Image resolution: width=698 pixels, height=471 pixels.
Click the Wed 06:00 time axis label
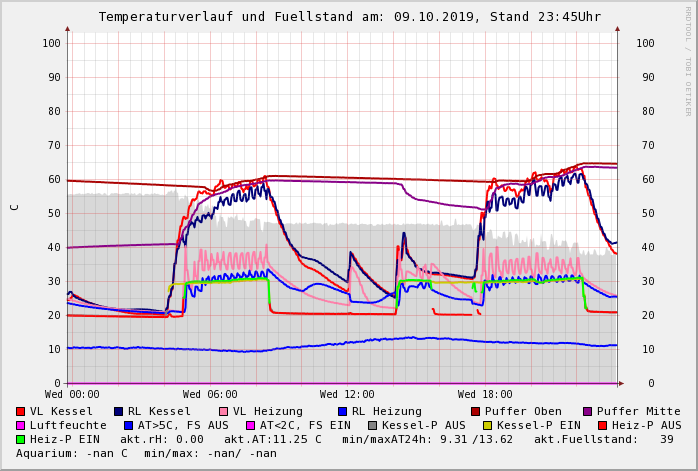point(209,395)
